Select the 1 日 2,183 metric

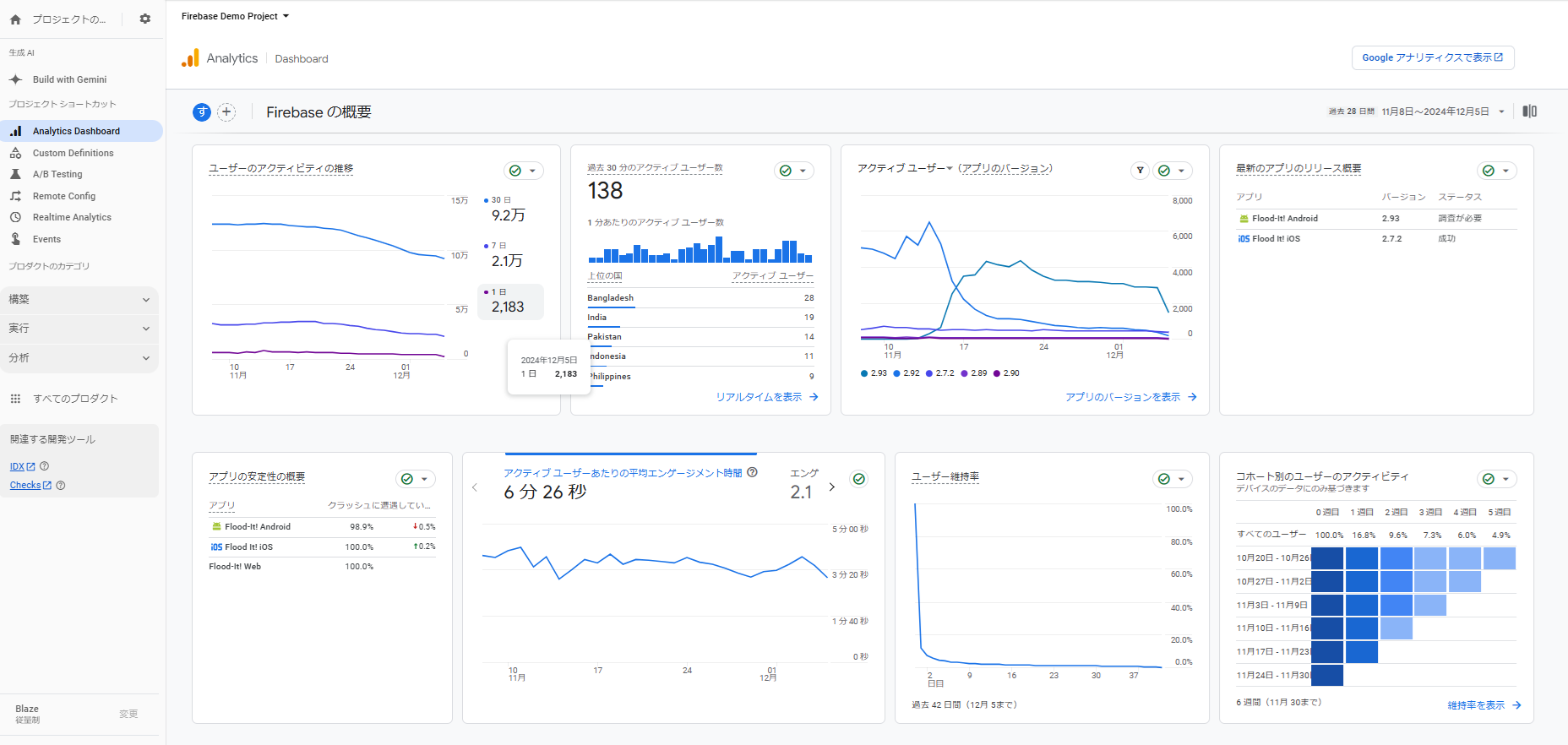tap(510, 302)
